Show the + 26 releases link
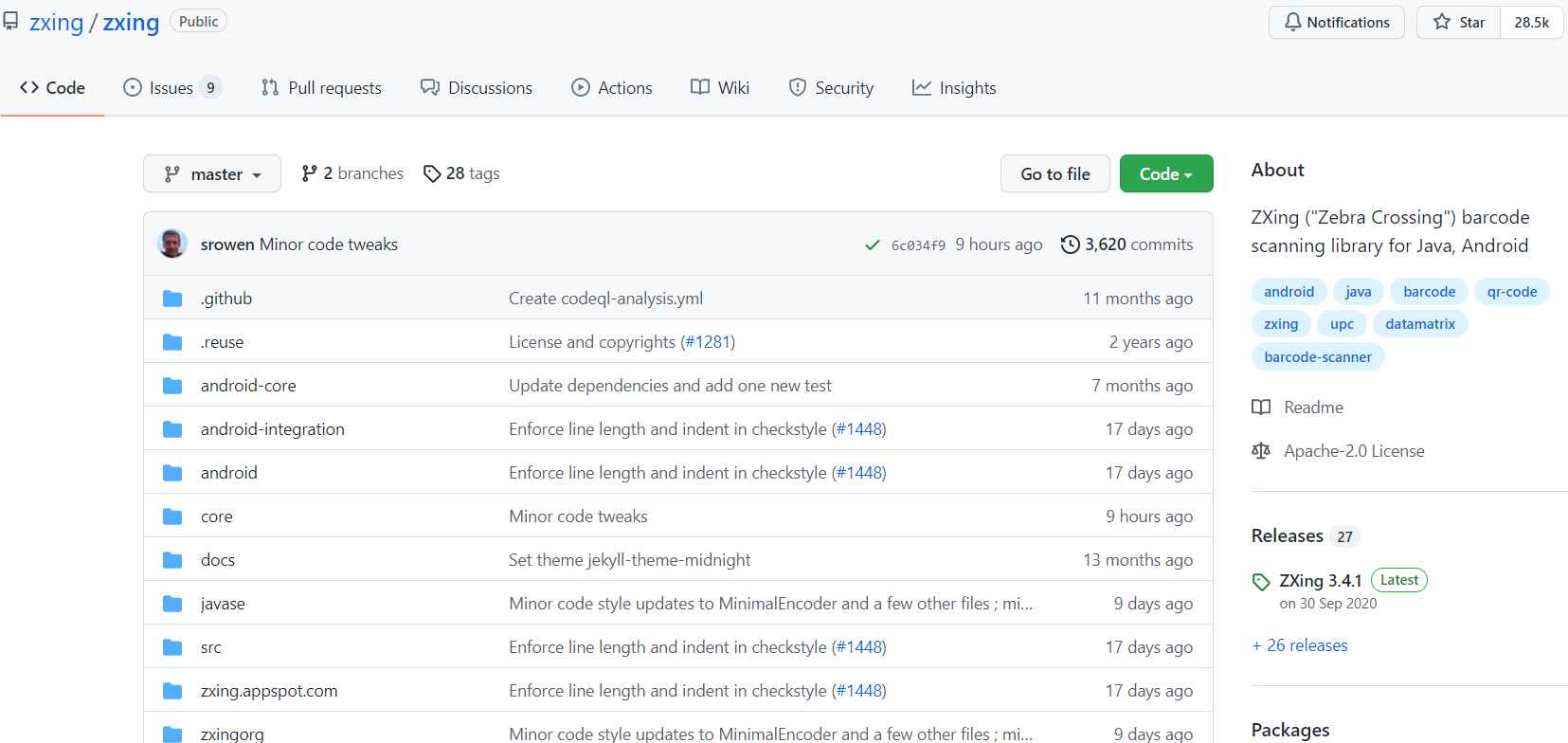This screenshot has width=1568, height=743. pyautogui.click(x=1299, y=645)
